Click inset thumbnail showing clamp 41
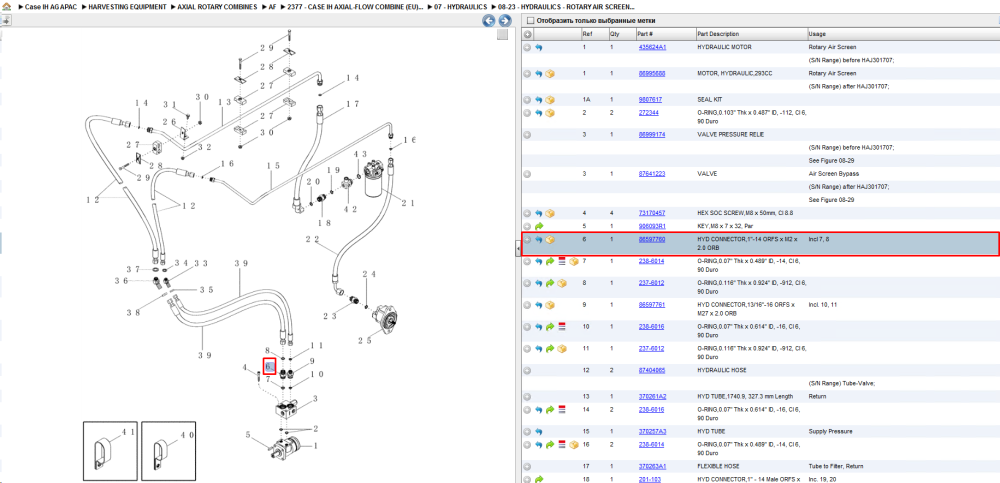This screenshot has width=1000, height=483. [x=110, y=450]
